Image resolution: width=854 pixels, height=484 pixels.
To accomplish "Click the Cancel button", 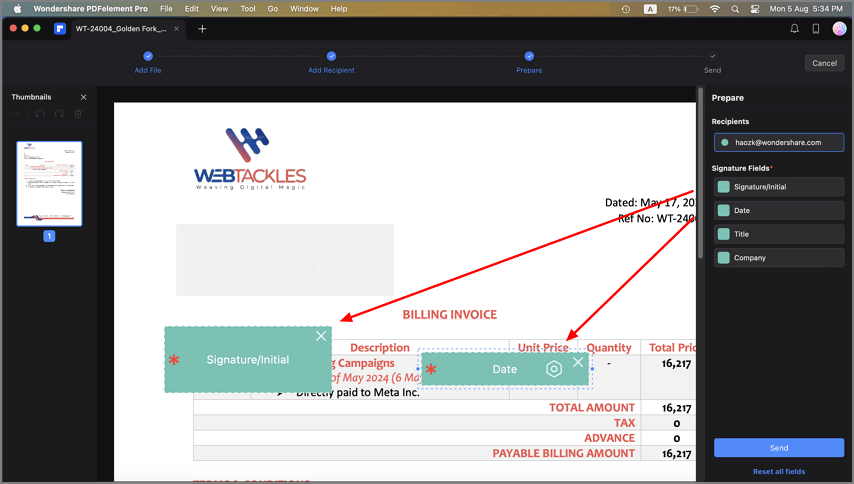I will [x=825, y=63].
